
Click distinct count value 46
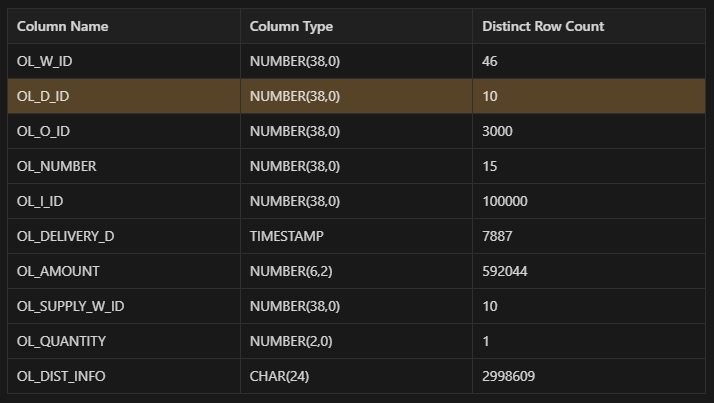[490, 61]
